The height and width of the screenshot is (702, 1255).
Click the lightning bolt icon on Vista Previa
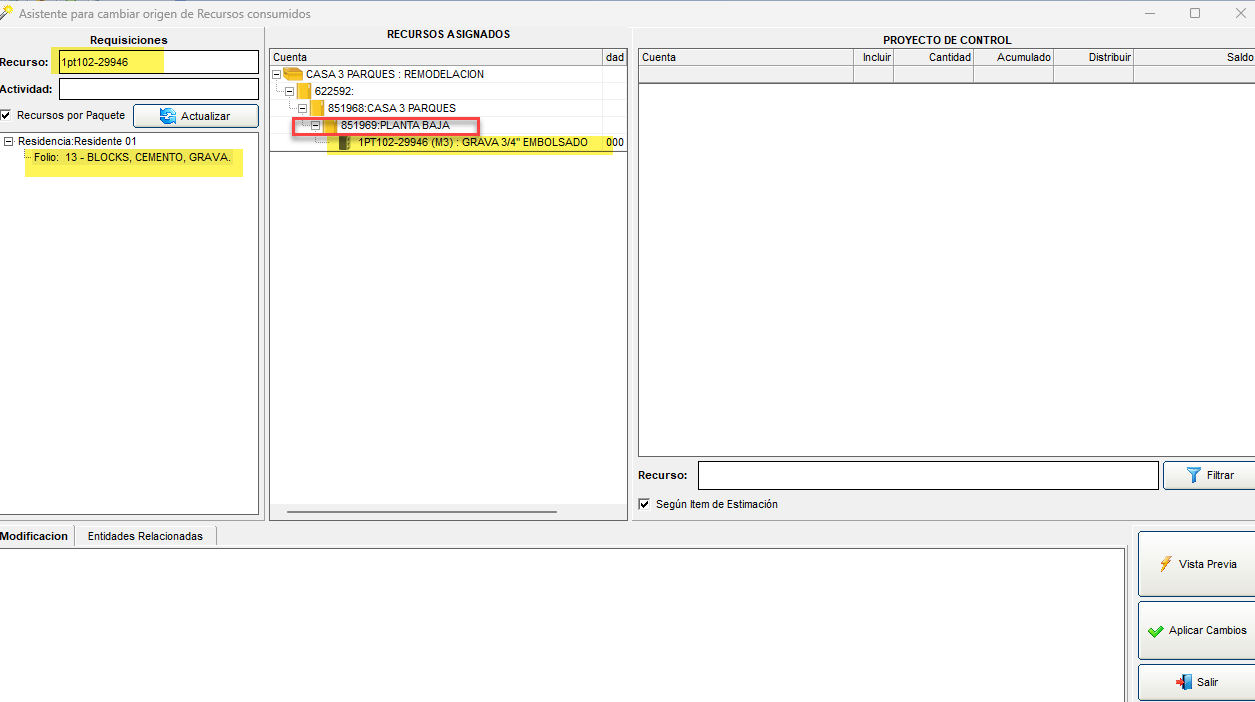pos(1165,564)
